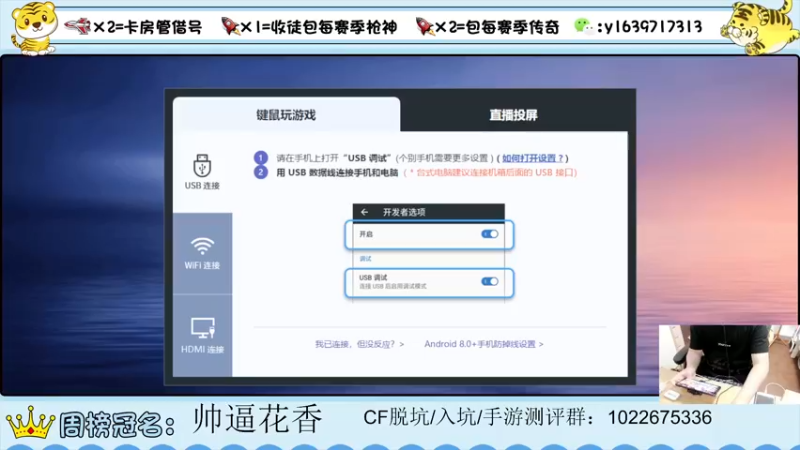The image size is (800, 450).
Task: Click the group number 1022675336
Action: [660, 418]
